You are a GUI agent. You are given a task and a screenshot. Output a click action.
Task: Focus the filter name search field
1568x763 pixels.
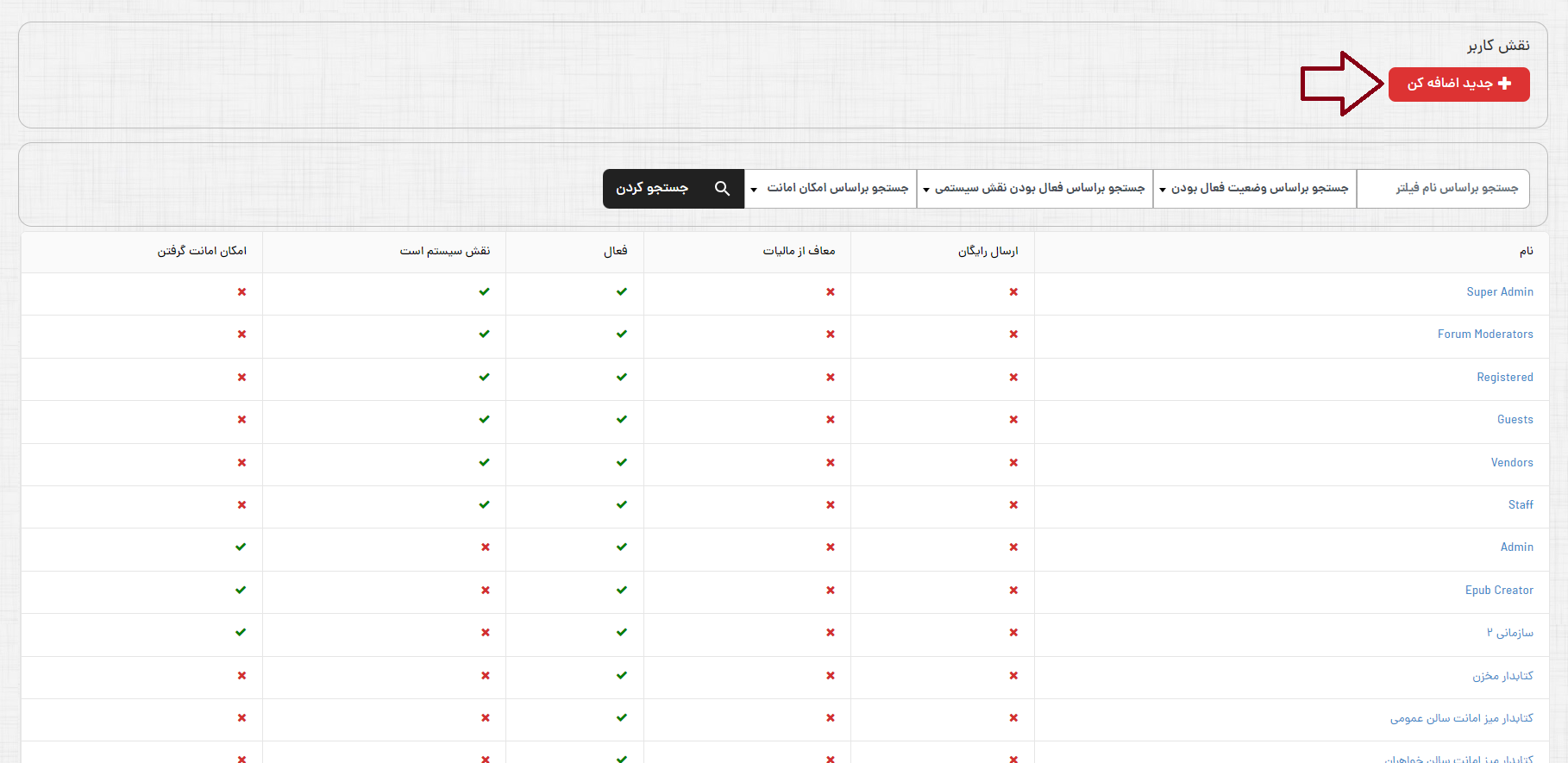tap(1443, 189)
